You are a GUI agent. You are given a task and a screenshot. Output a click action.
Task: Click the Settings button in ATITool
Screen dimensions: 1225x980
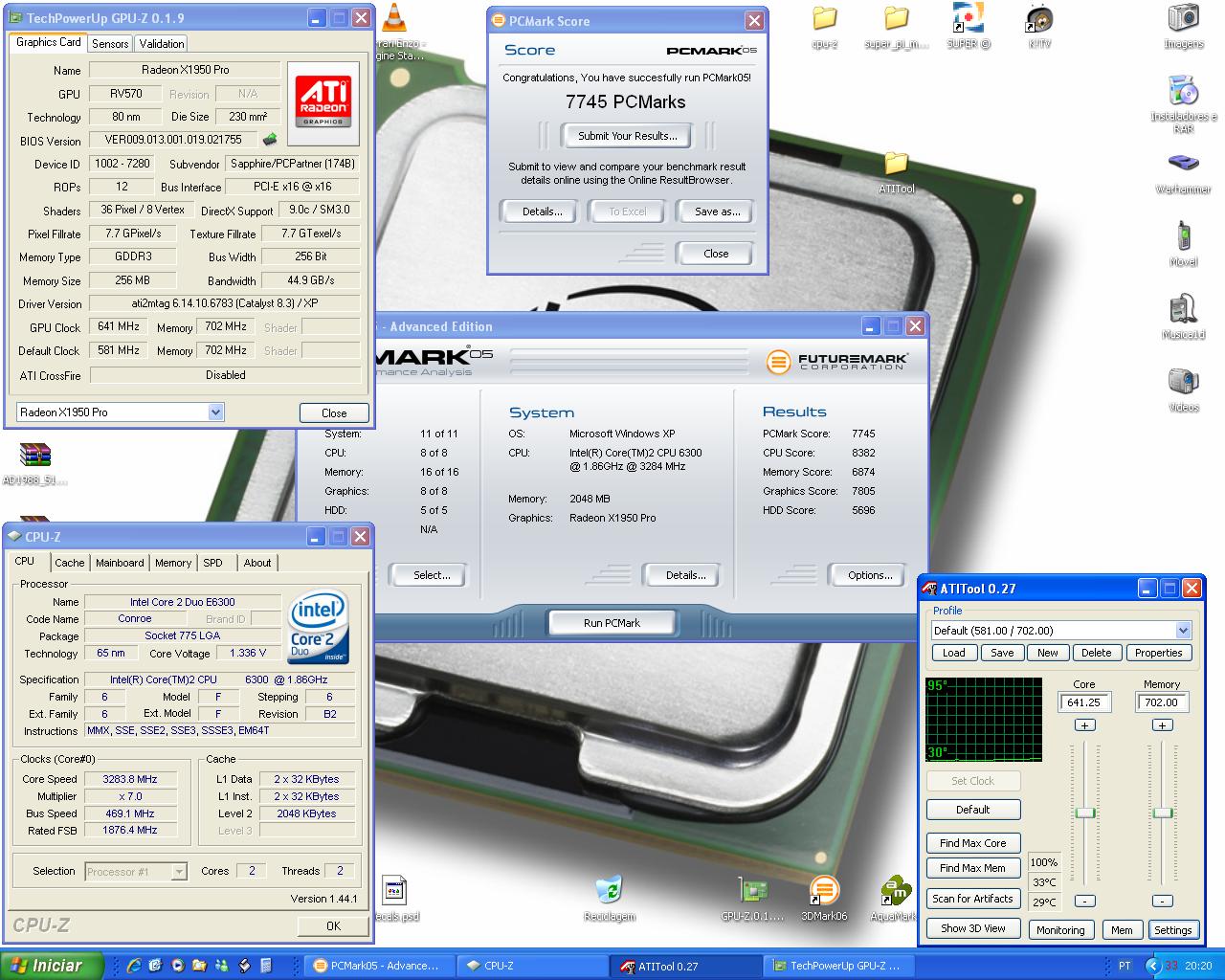1172,929
